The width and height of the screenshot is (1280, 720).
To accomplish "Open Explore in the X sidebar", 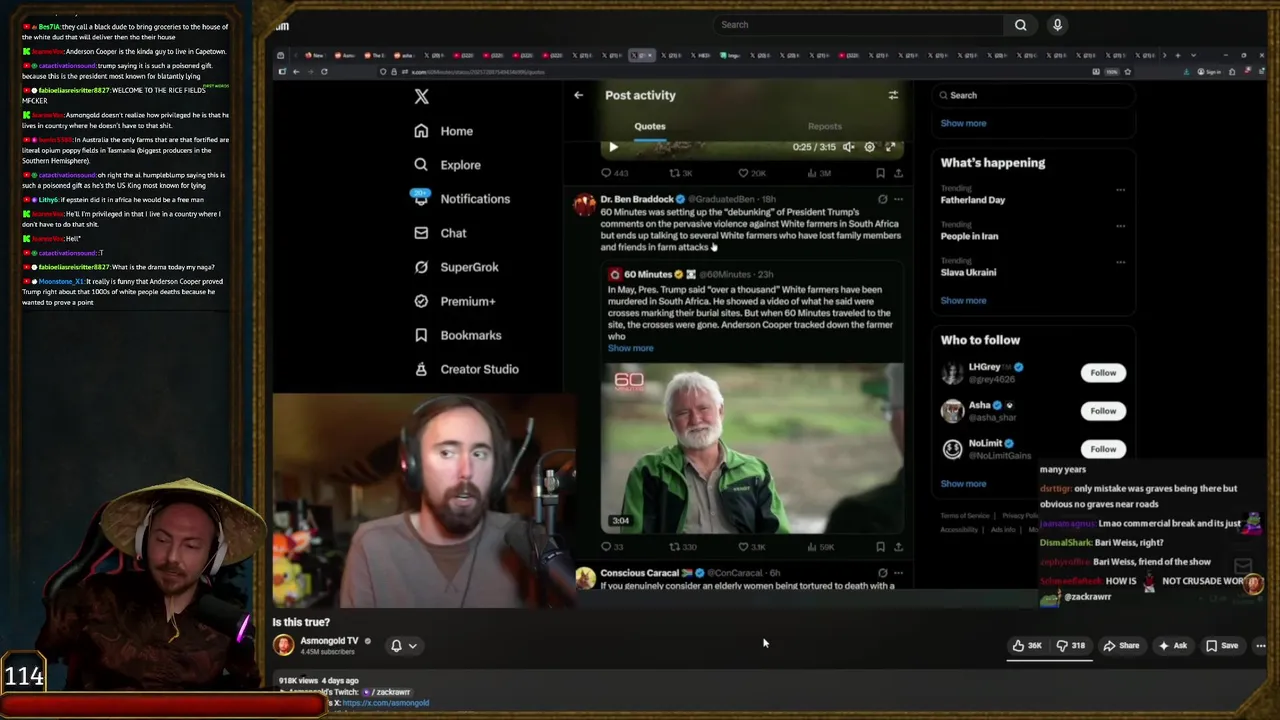I will (x=447, y=165).
